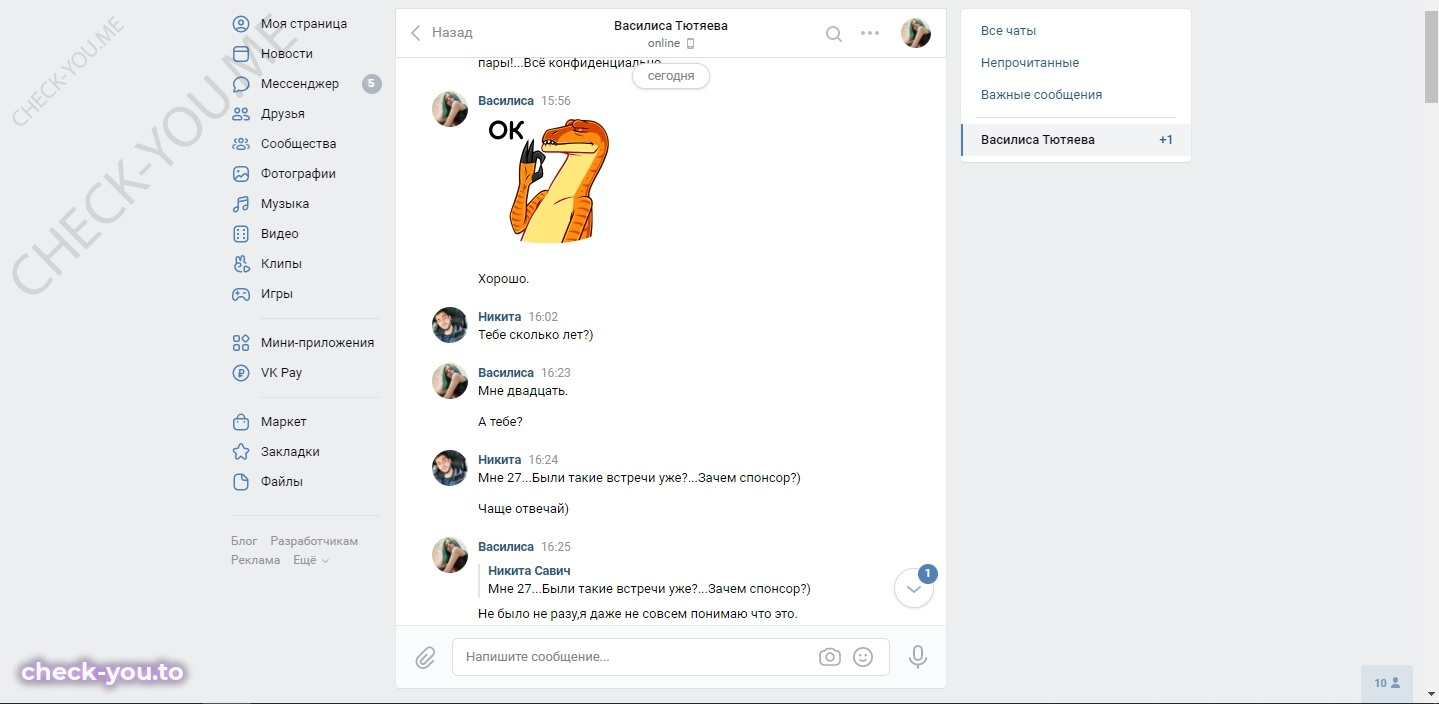Open Музыка note icon
Screen dimensions: 1439x704
tap(240, 204)
